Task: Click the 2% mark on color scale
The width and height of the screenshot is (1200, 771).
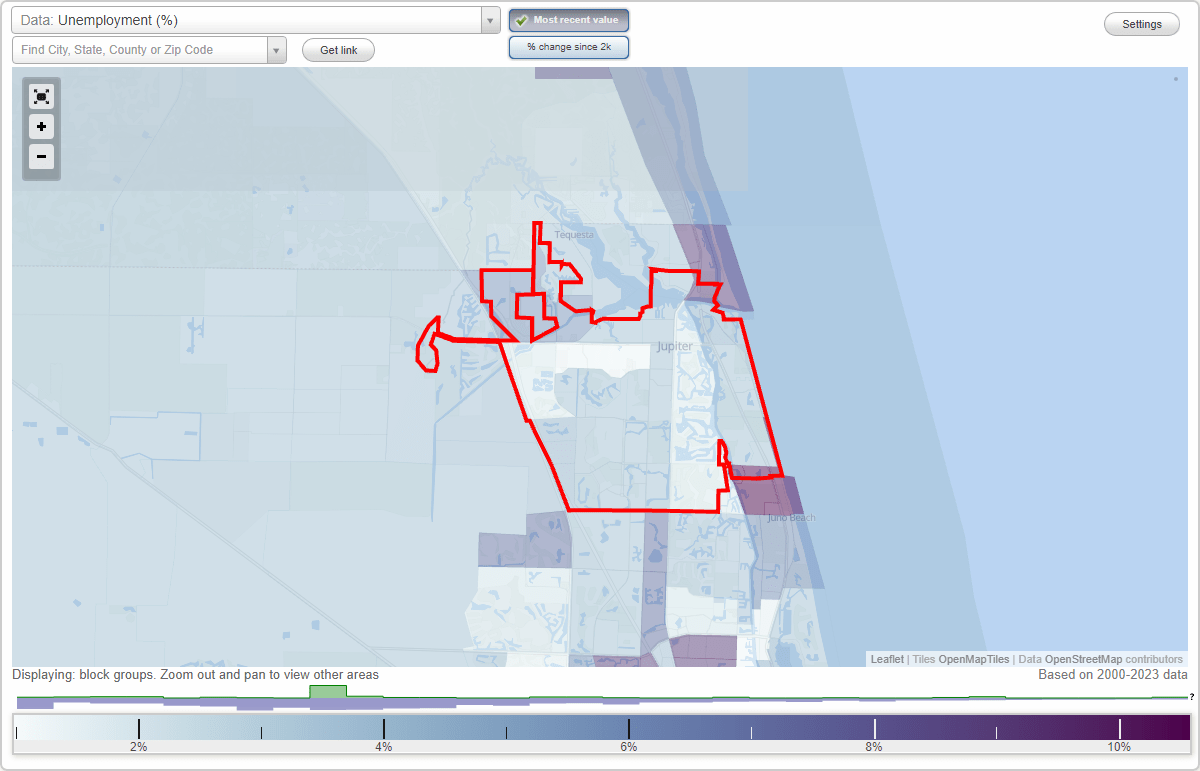Action: 139,747
